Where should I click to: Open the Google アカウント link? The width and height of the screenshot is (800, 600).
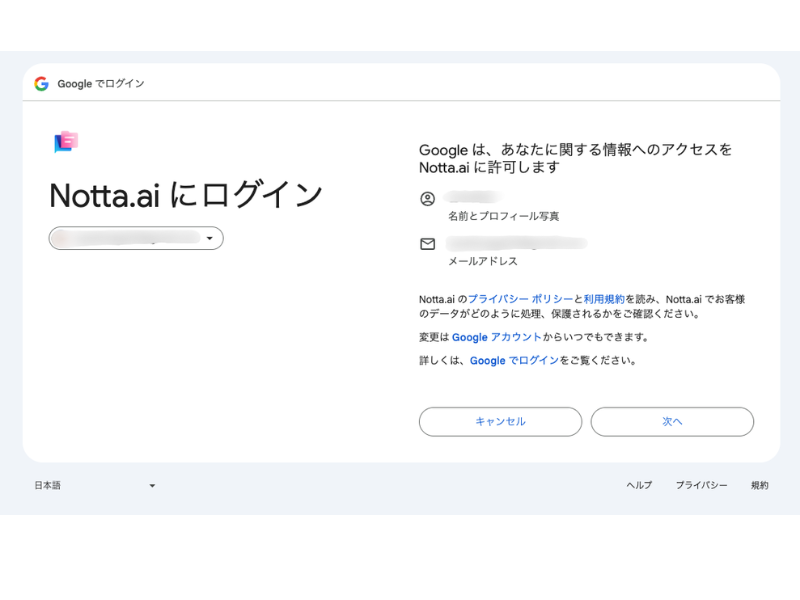496,337
